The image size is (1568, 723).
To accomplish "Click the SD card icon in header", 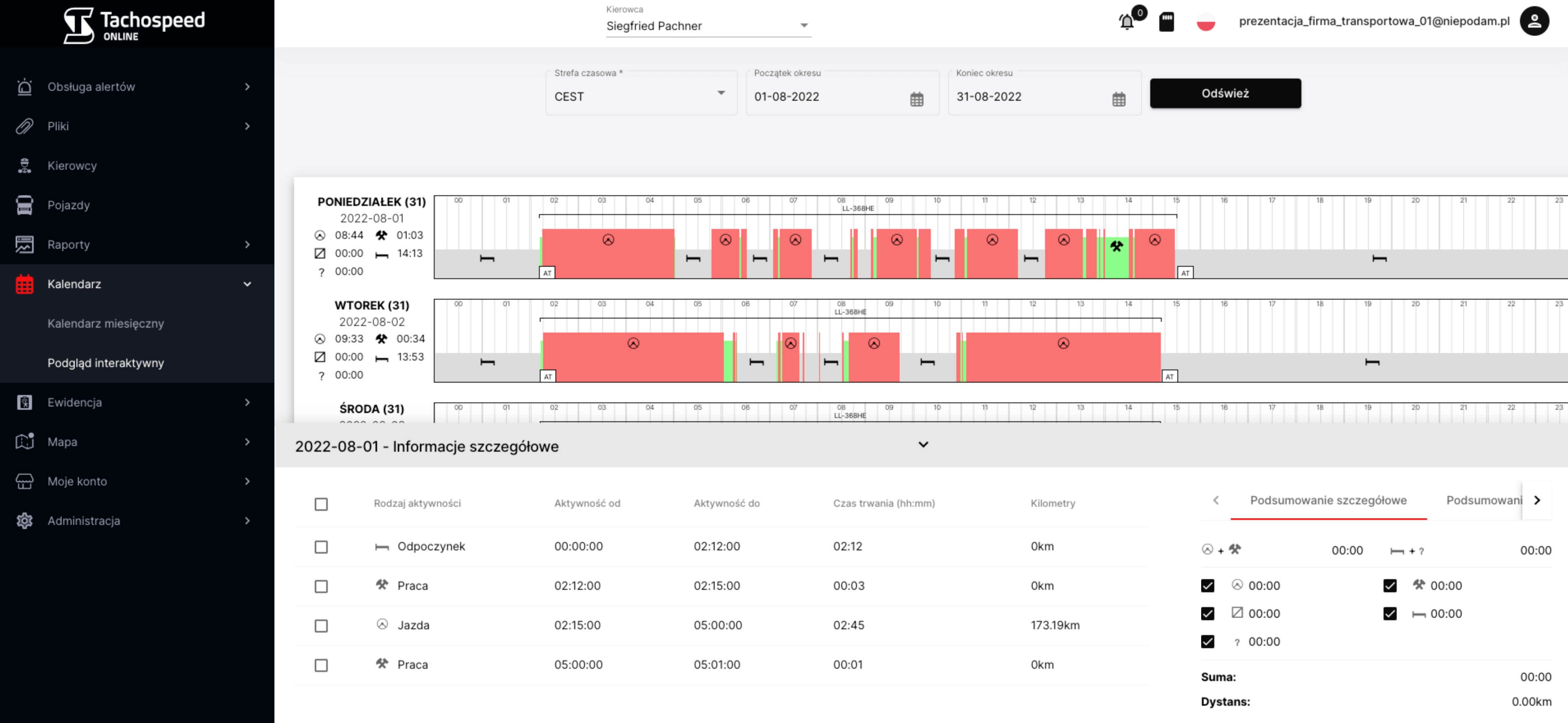I will [x=1166, y=22].
